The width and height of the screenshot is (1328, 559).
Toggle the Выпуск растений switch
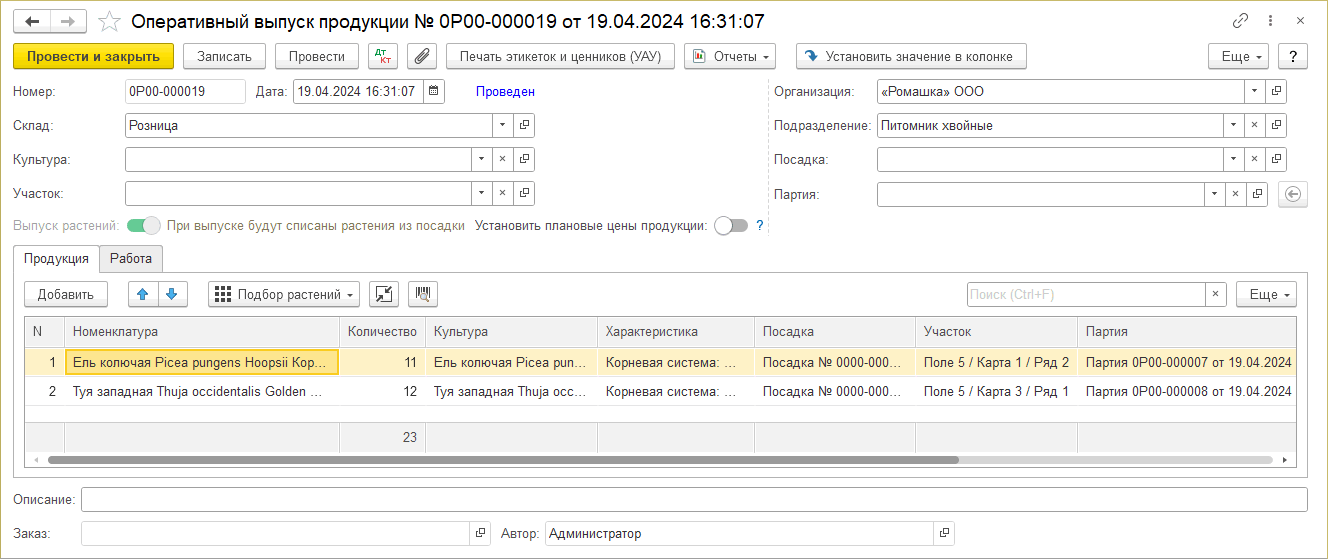(143, 226)
